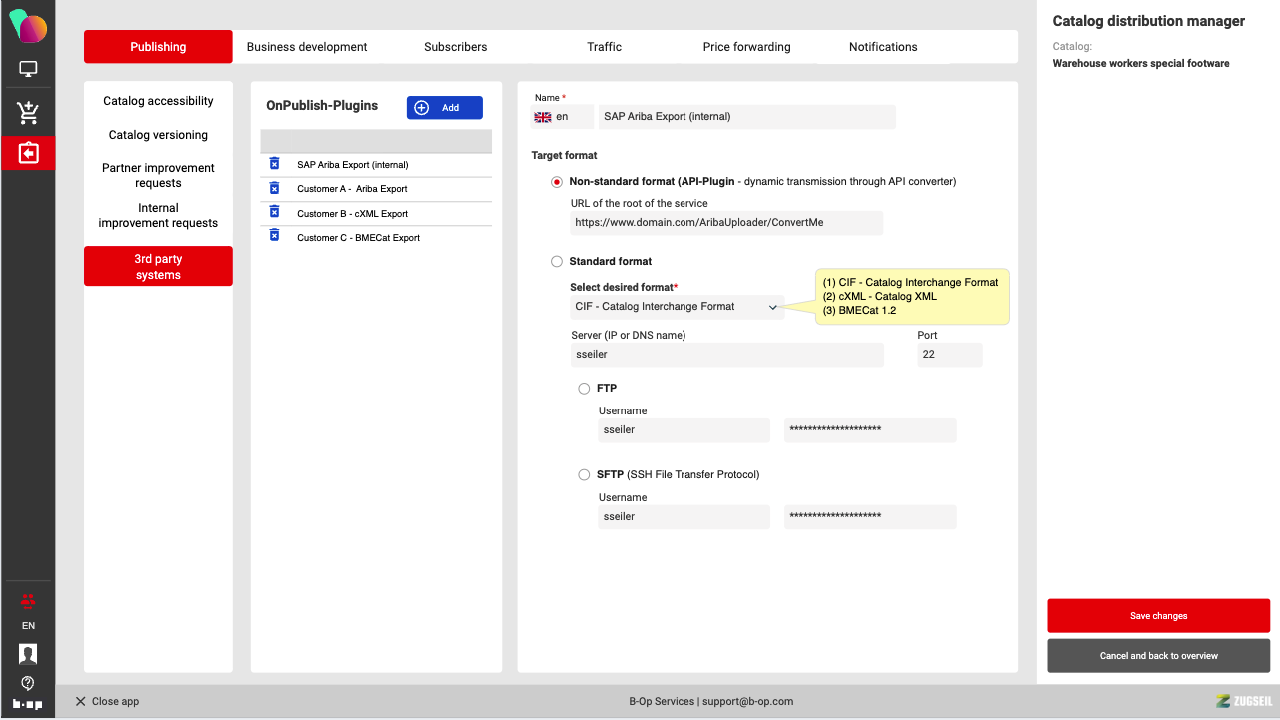Image resolution: width=1280 pixels, height=720 pixels.
Task: Select the Standard format radio button
Action: [557, 262]
